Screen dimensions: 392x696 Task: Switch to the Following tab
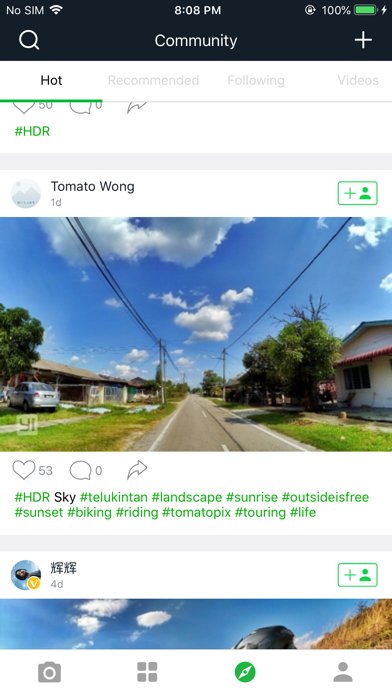point(256,80)
